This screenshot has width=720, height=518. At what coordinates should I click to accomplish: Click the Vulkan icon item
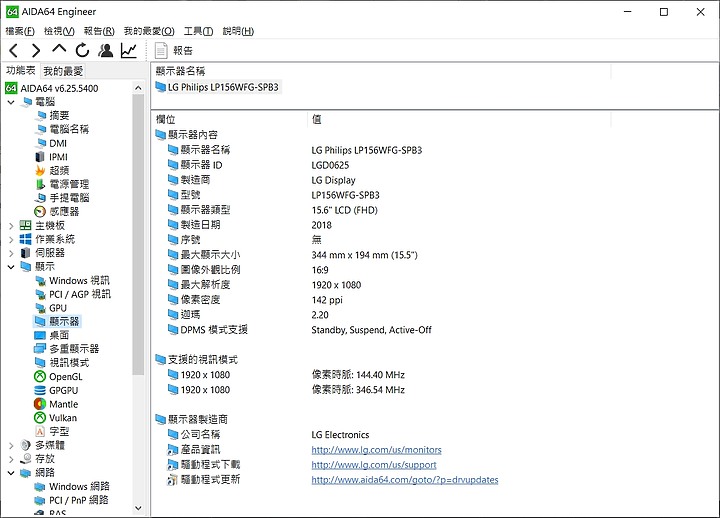[x=56, y=418]
